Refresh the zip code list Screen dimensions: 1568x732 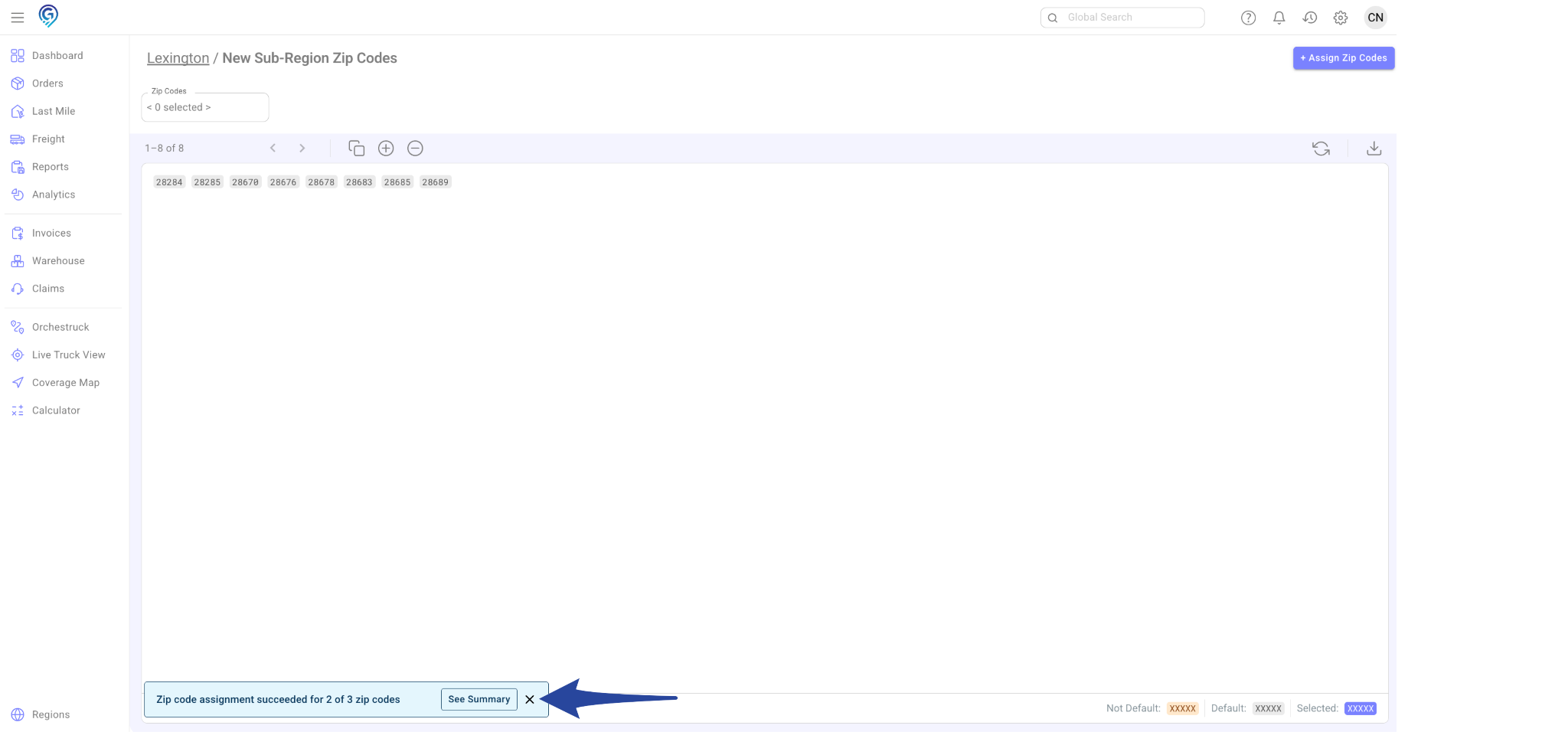click(1321, 149)
